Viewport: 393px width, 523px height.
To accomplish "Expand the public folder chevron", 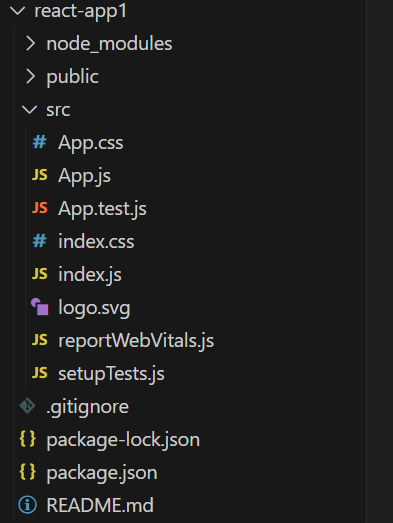I will (x=30, y=77).
